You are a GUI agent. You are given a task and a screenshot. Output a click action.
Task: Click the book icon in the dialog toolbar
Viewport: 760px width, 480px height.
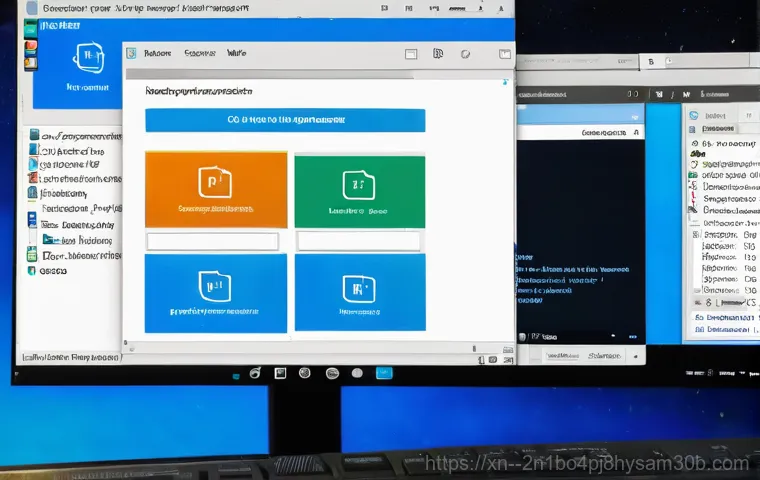[x=438, y=54]
